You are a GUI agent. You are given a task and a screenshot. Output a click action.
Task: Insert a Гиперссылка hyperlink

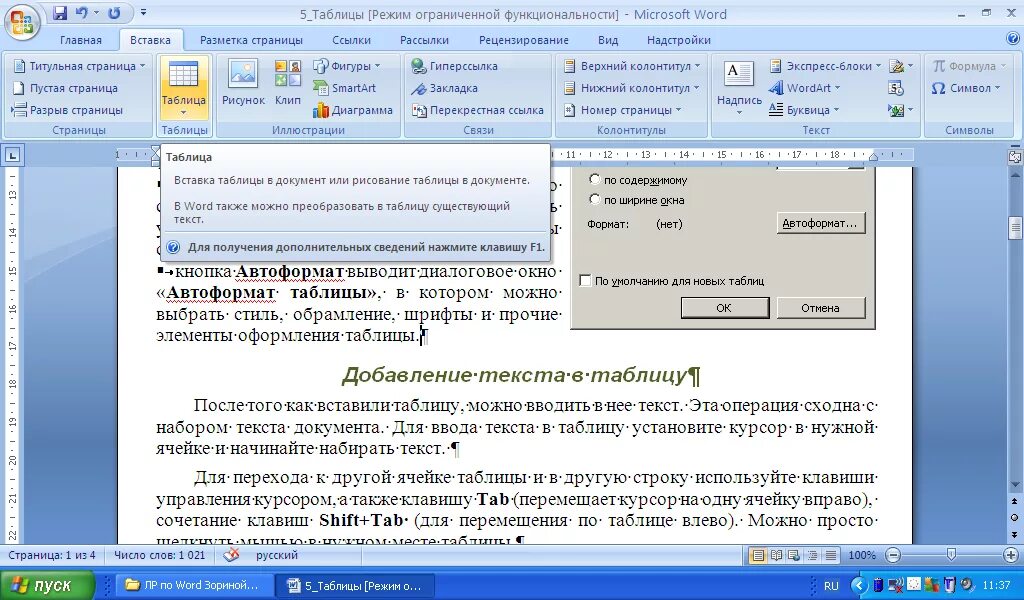(455, 66)
